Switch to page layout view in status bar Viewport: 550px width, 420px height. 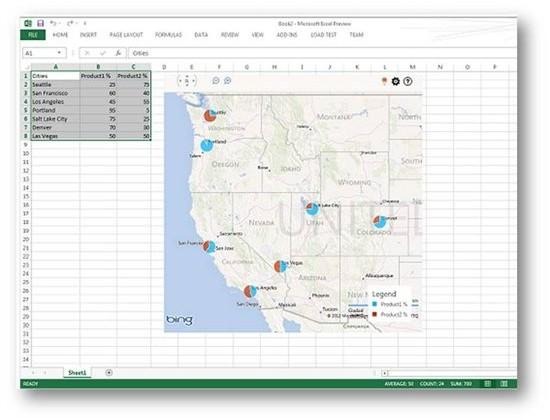(x=504, y=384)
